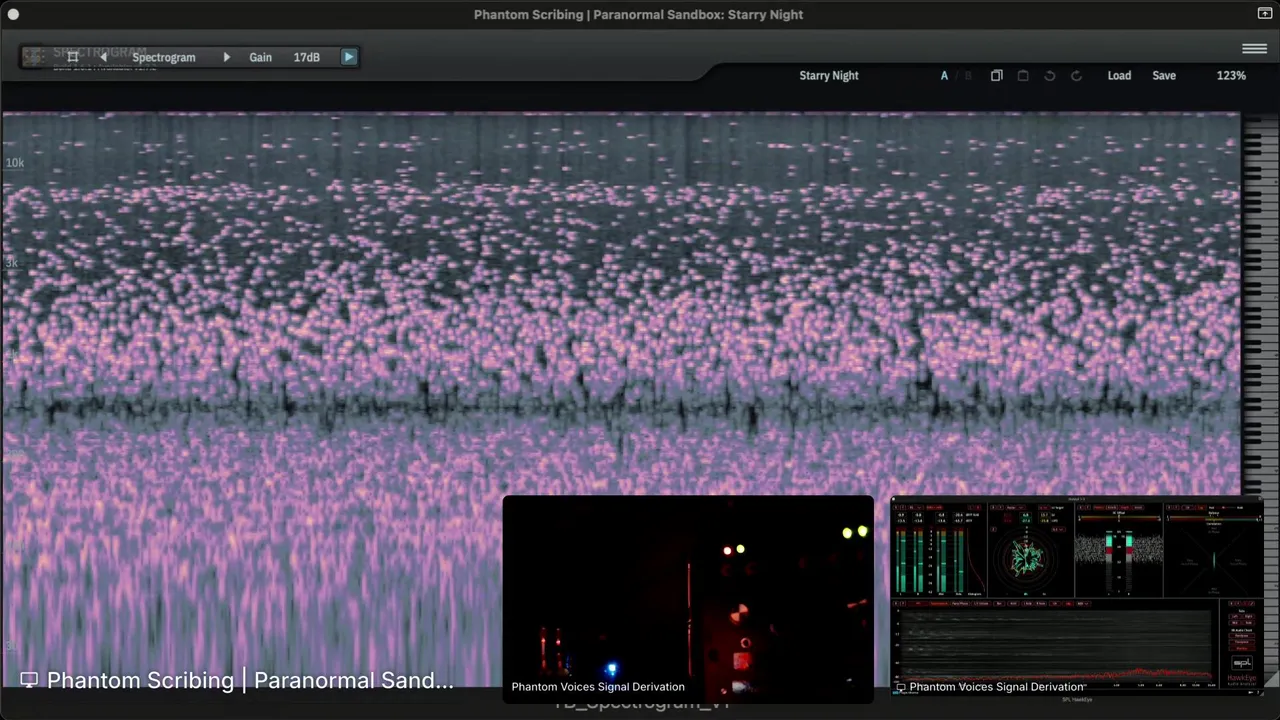Screen dimensions: 1280x720
Task: Click the piano keyboard strip beside the spectrogram
Action: point(1261,400)
